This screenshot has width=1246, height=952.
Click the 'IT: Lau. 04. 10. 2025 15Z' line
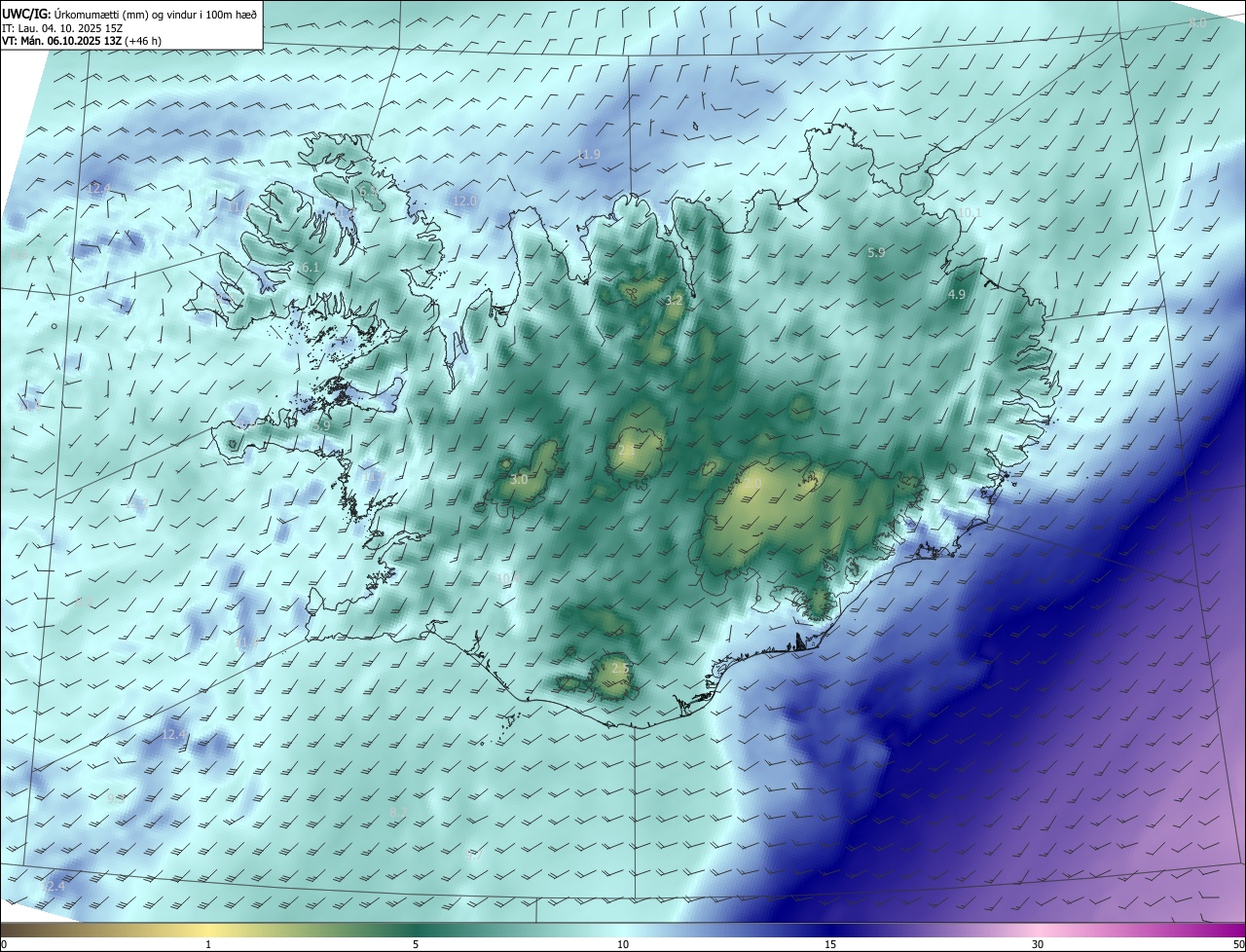(x=61, y=28)
